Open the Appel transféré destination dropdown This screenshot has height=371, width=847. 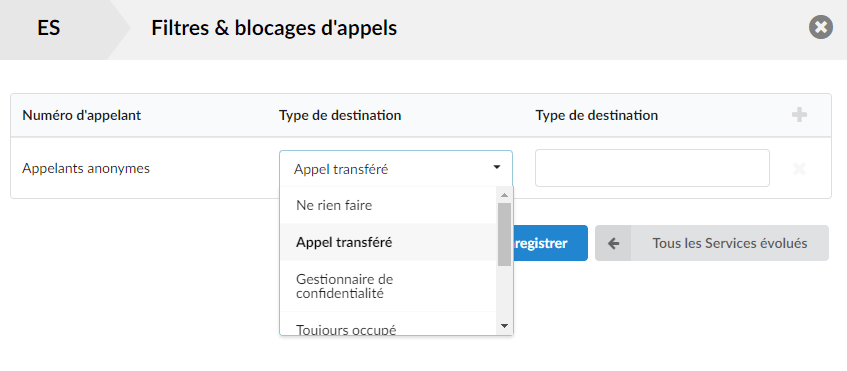click(396, 168)
